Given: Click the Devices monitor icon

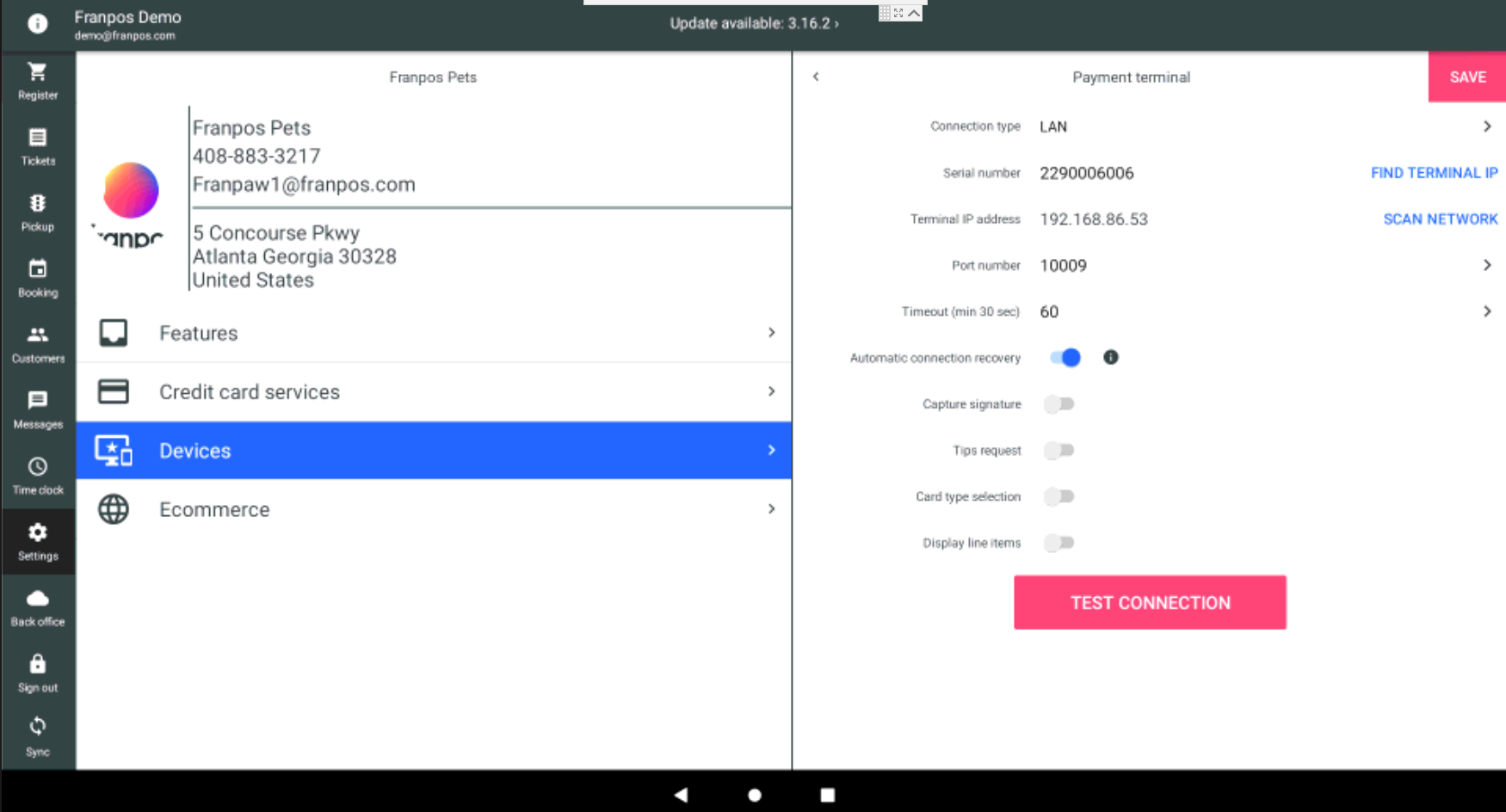Looking at the screenshot, I should pos(114,451).
